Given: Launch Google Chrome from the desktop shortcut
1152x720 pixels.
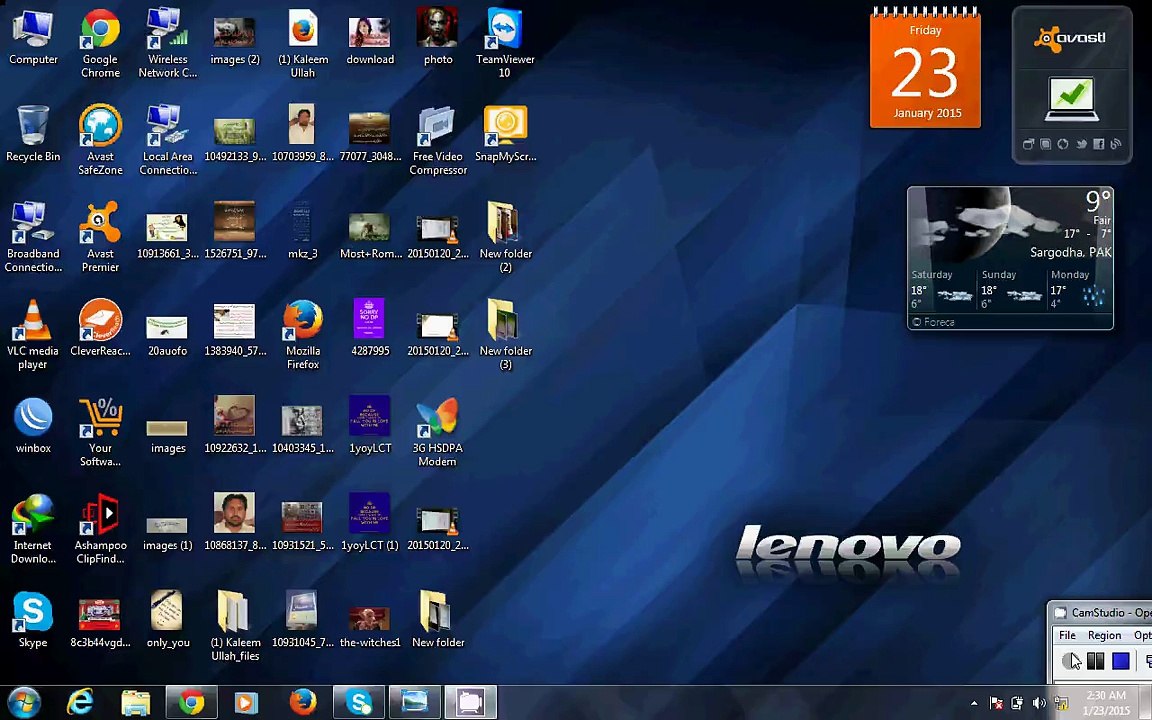Looking at the screenshot, I should point(101,44).
